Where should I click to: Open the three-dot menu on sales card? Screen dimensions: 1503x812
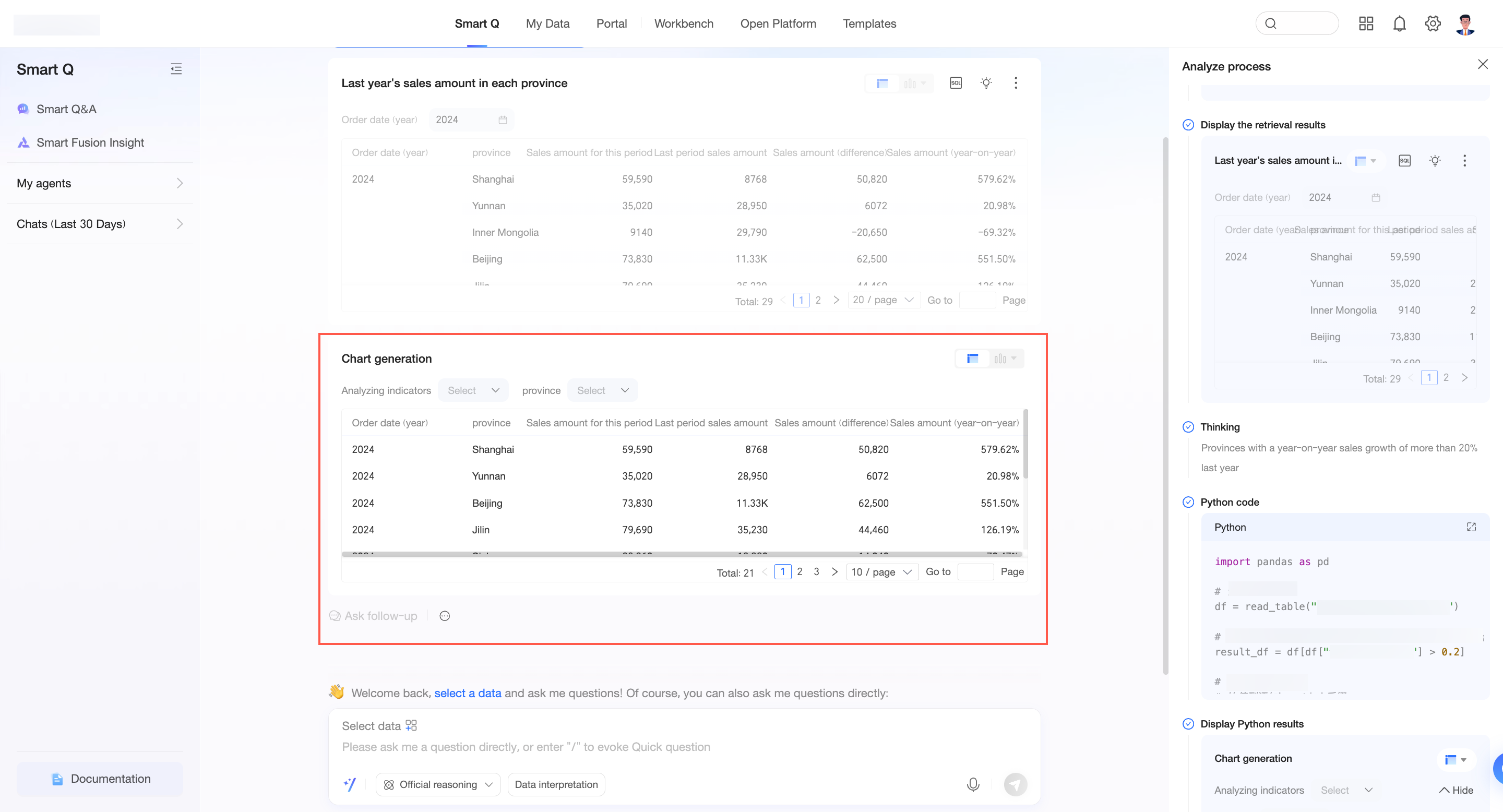coord(1015,83)
